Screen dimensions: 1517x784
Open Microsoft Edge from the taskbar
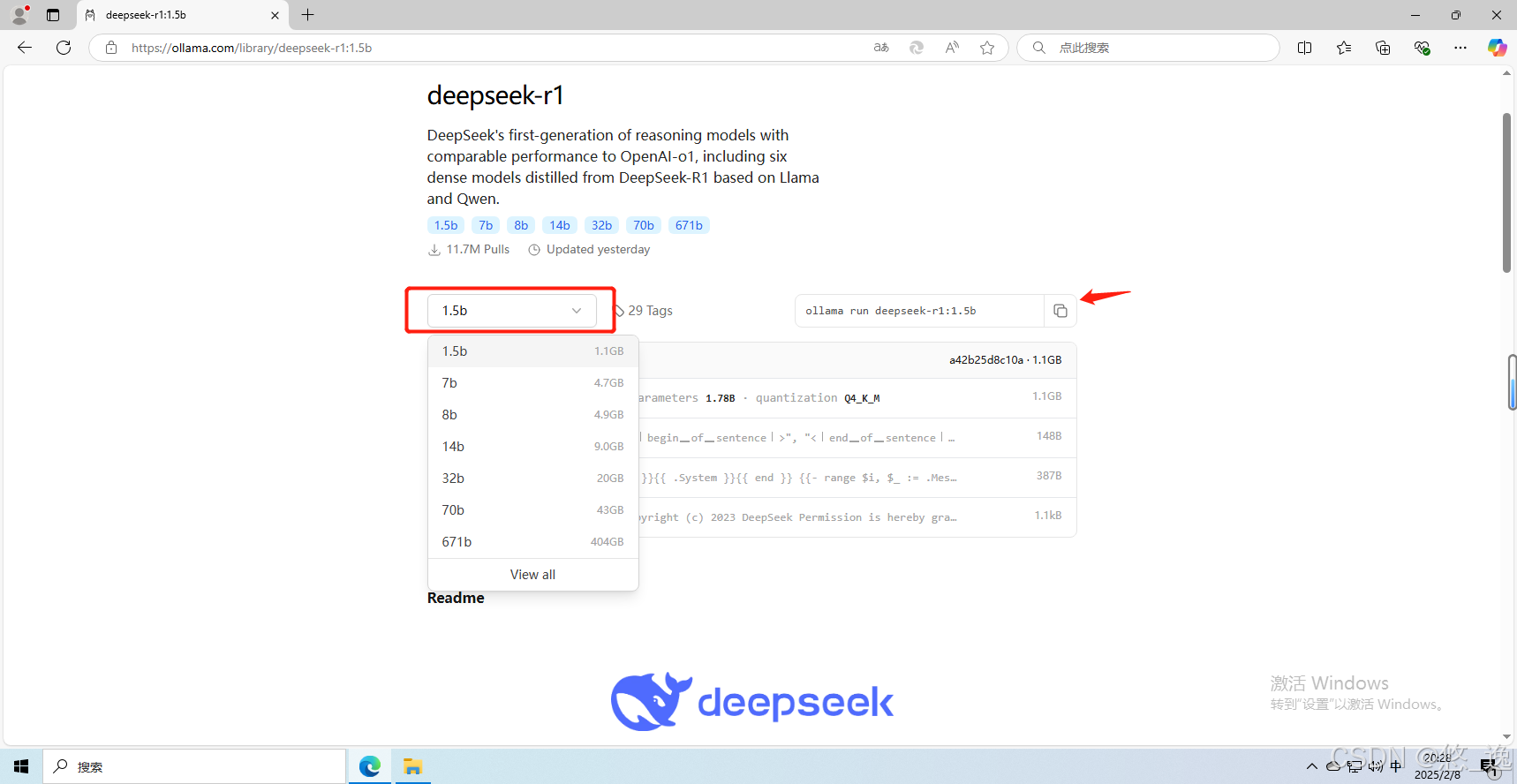(370, 766)
